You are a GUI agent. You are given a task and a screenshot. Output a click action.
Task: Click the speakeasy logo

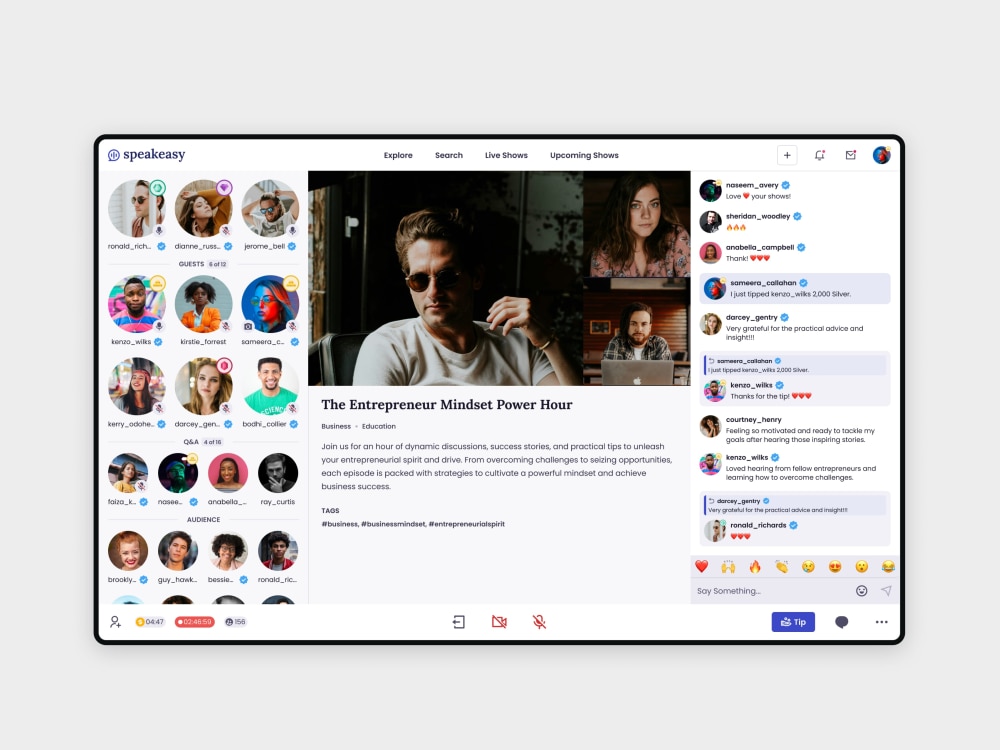(147, 155)
